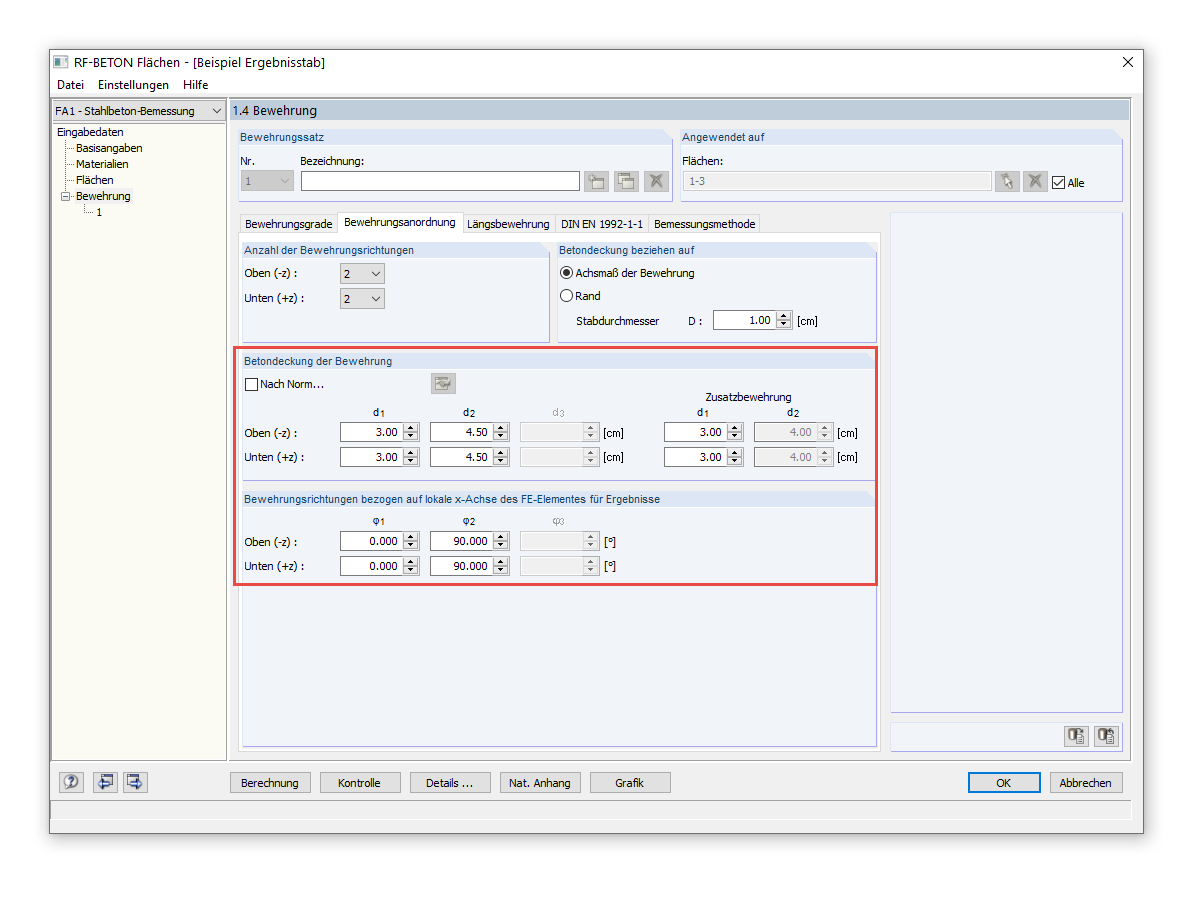Select Achsmaß der Bewehrung radio button
This screenshot has height=900, width=1200.
point(567,273)
